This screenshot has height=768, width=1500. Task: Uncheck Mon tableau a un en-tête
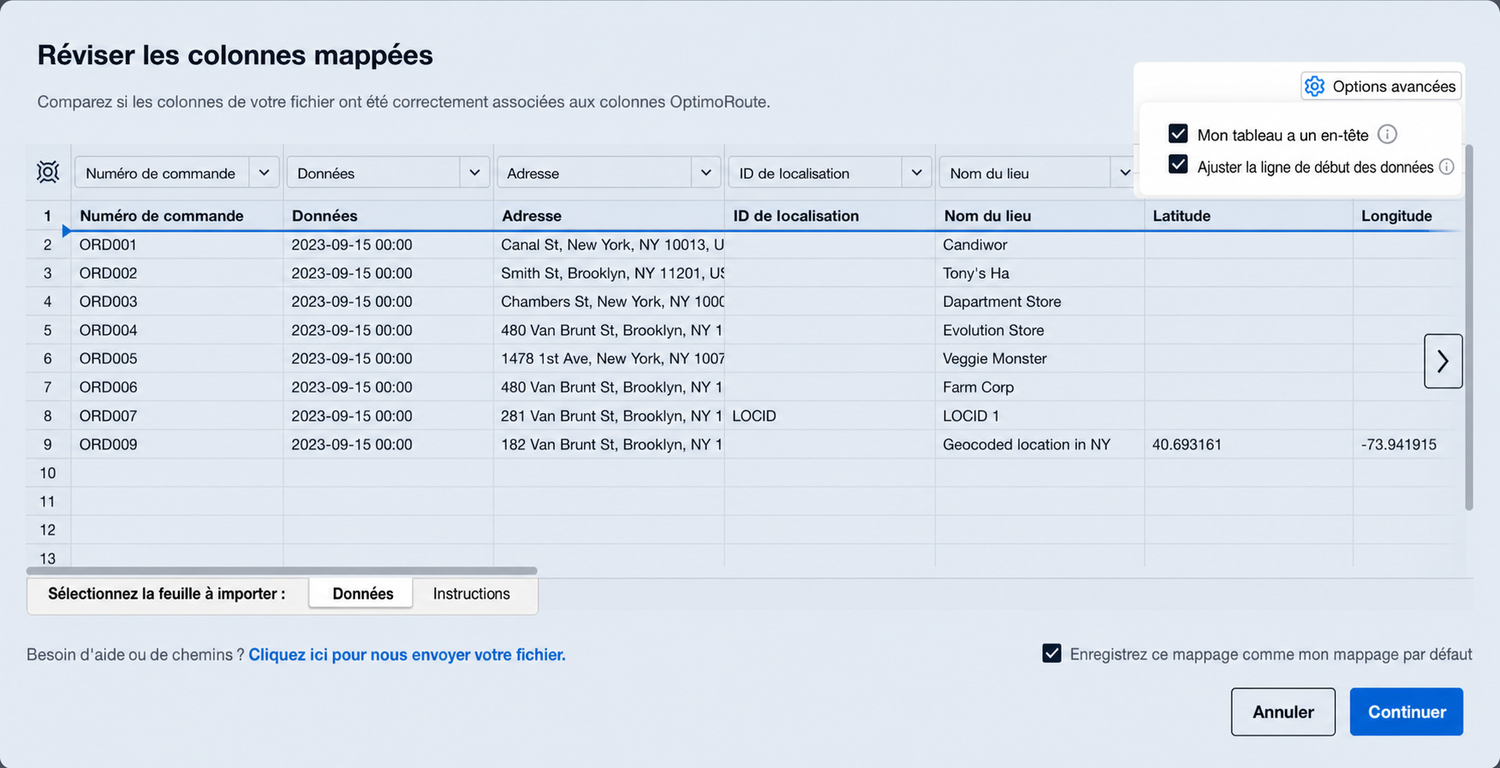tap(1178, 134)
